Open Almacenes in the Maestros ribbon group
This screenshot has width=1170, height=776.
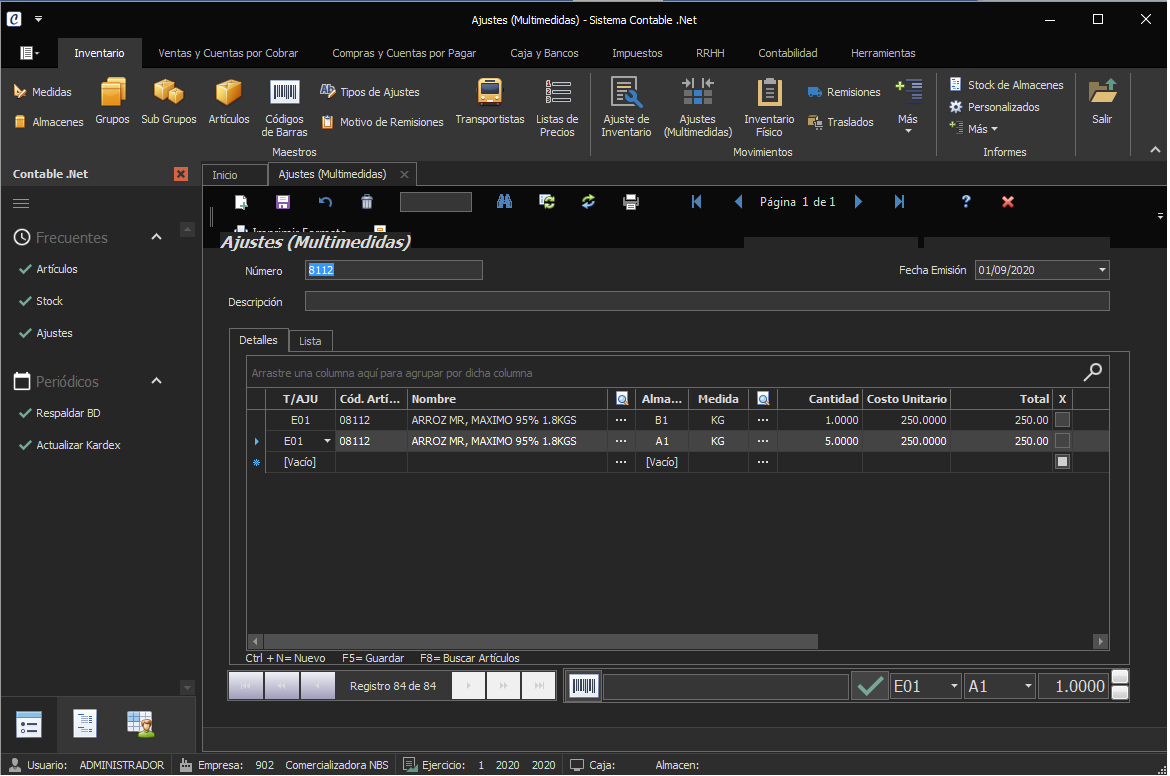49,122
